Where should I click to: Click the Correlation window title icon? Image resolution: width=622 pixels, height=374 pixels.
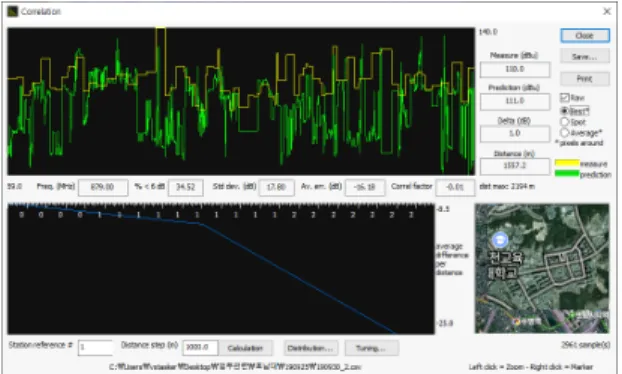[x=13, y=12]
